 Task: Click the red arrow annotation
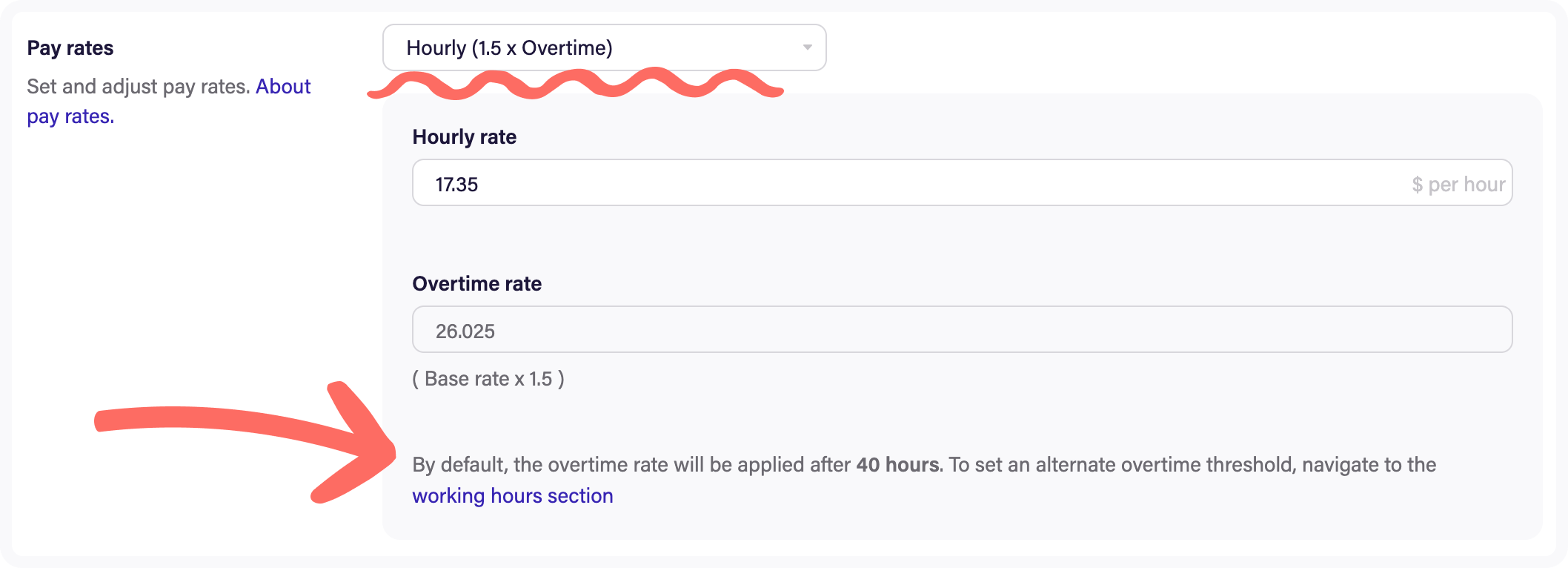245,430
